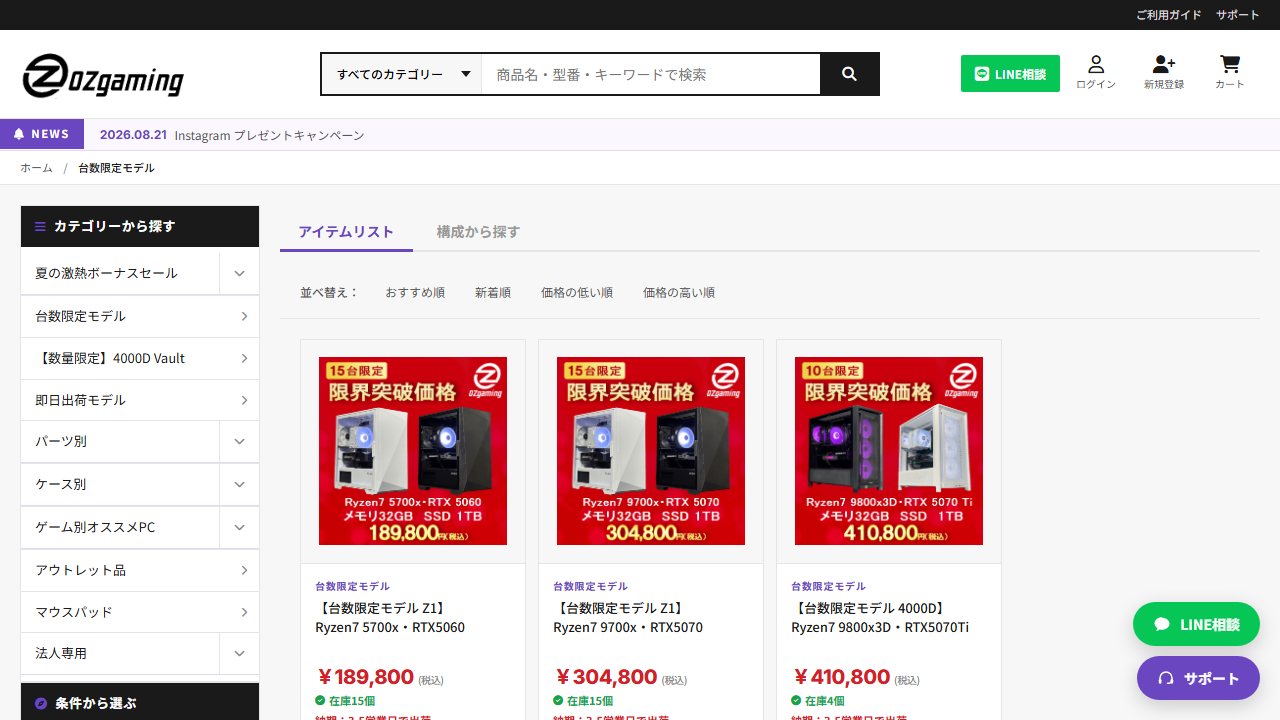Open Ryzen7 5700x・RTX5060 product title
The width and height of the screenshot is (1280, 720).
tap(390, 618)
